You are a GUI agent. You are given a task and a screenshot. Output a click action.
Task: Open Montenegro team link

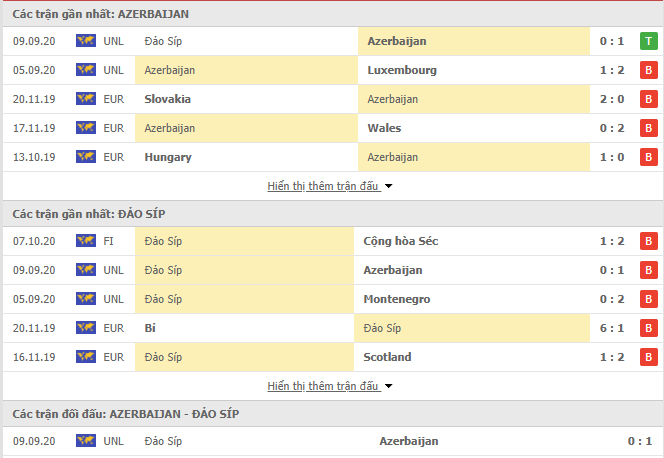coord(397,299)
